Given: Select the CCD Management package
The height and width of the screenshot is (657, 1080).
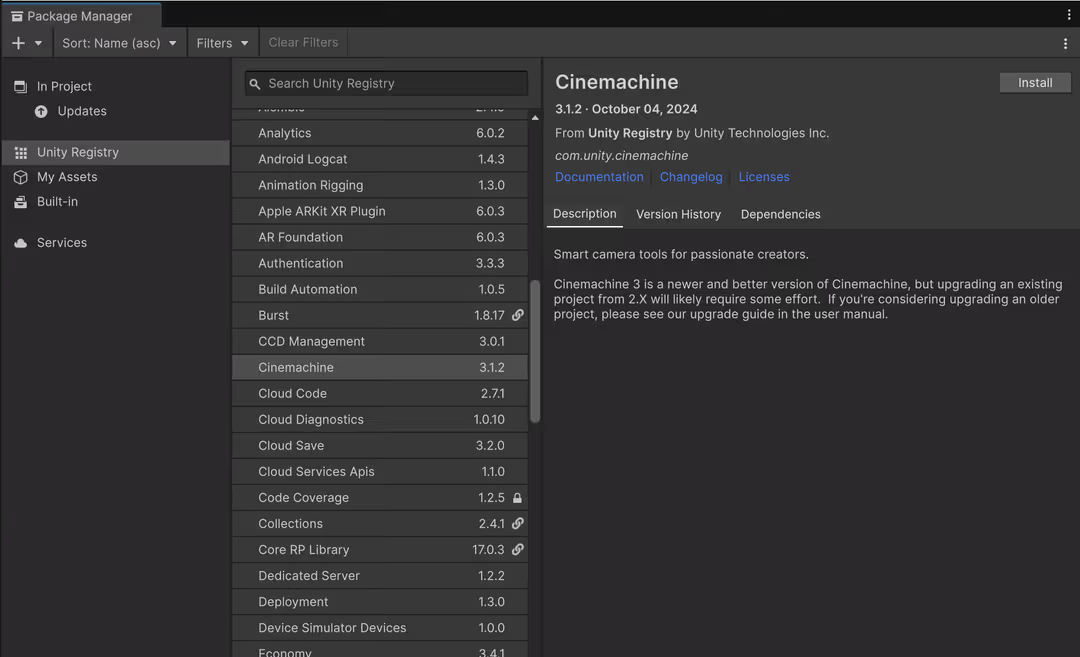Looking at the screenshot, I should pyautogui.click(x=380, y=342).
